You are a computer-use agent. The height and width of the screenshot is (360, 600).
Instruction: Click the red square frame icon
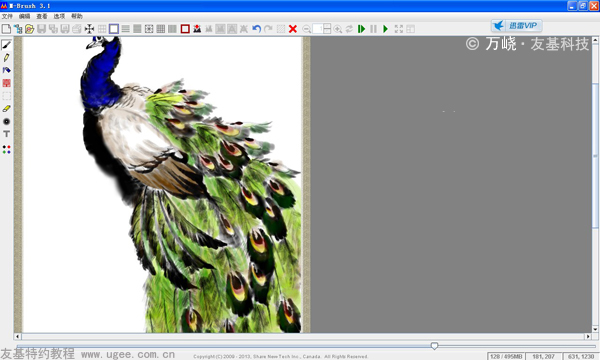(185, 29)
